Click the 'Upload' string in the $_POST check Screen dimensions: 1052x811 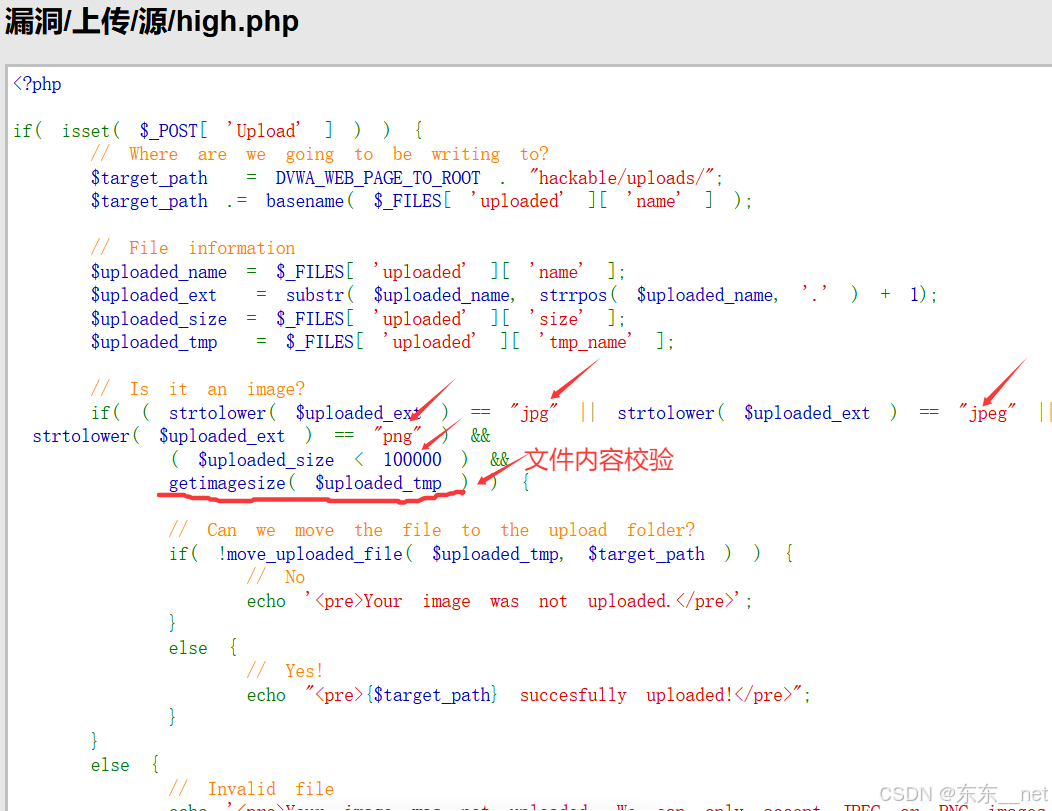tap(263, 131)
